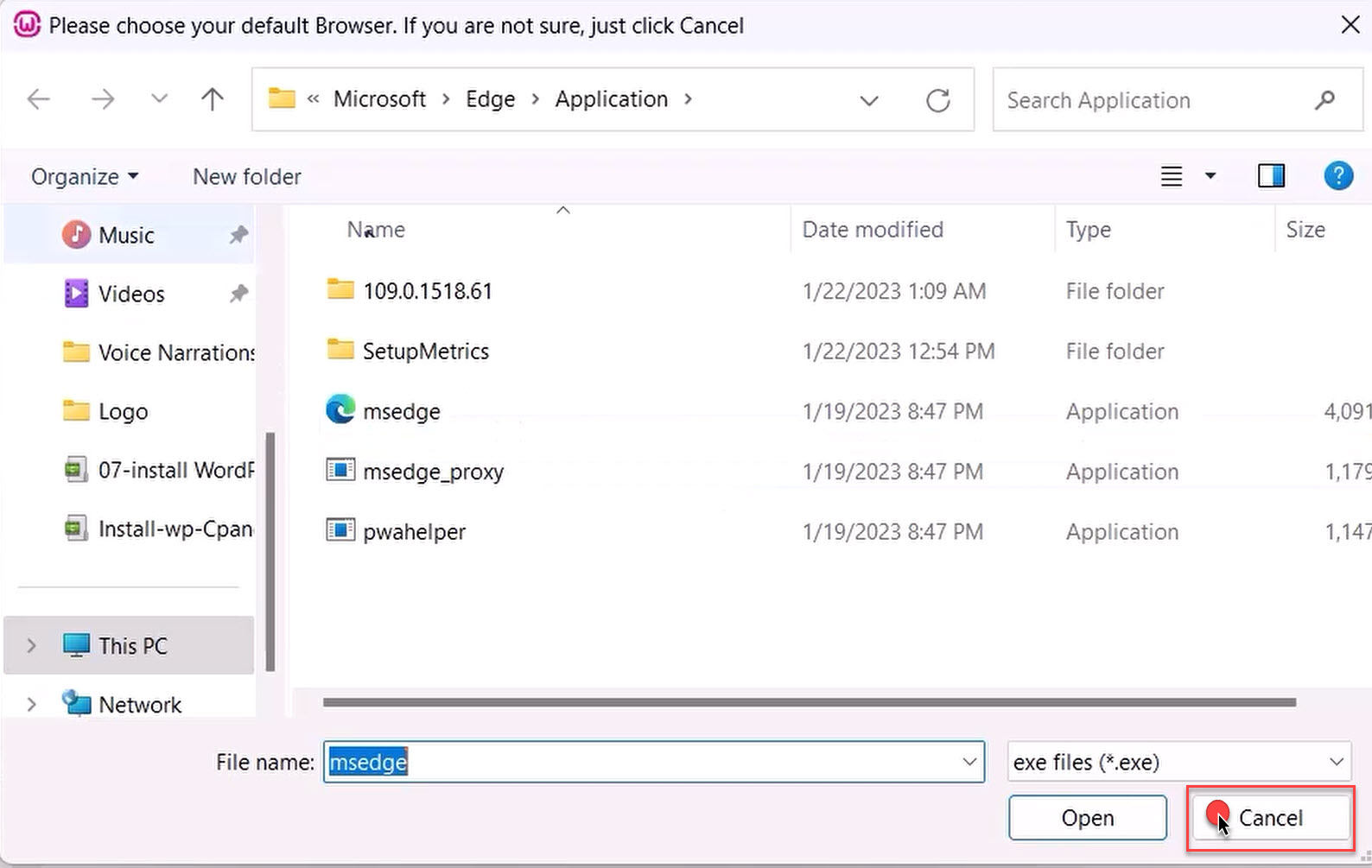The image size is (1372, 868).
Task: Select Edge in the breadcrumb path
Action: 490,99
